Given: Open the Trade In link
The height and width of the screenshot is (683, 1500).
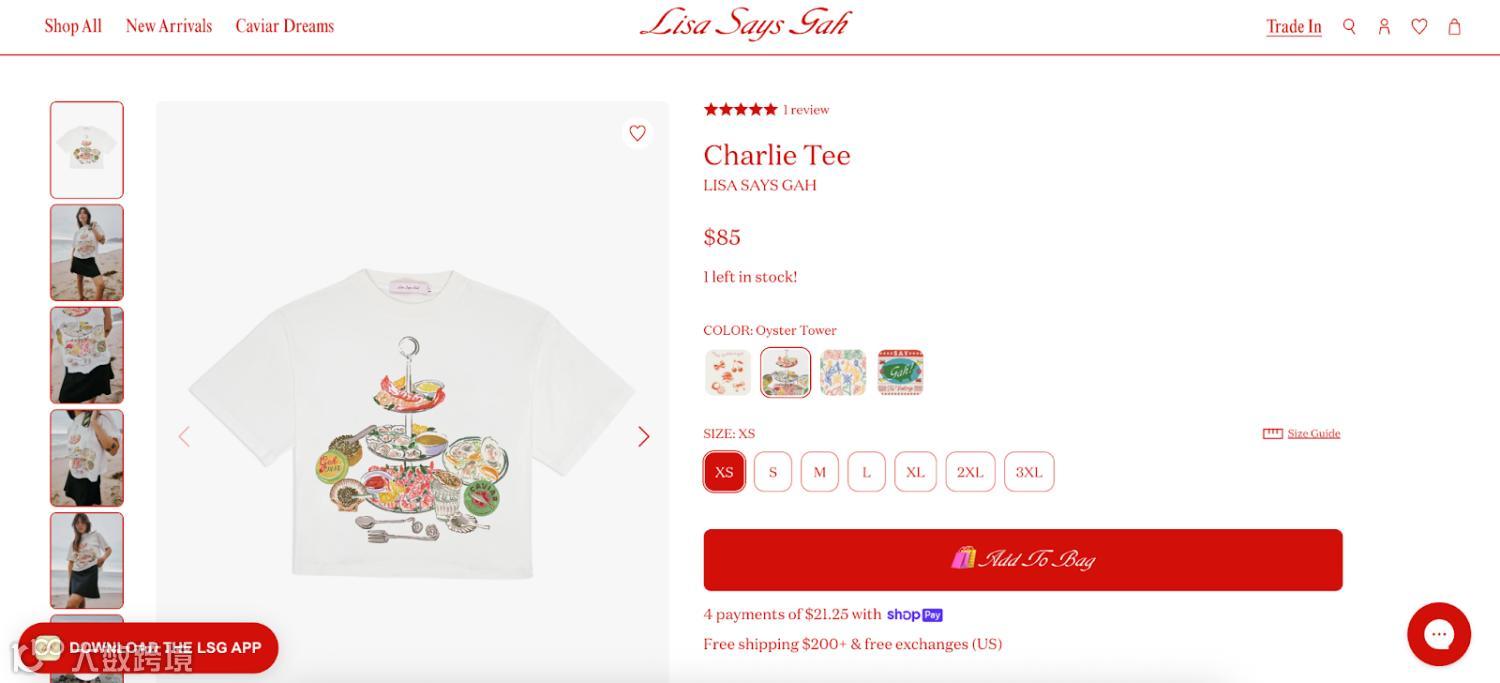Looking at the screenshot, I should 1294,27.
